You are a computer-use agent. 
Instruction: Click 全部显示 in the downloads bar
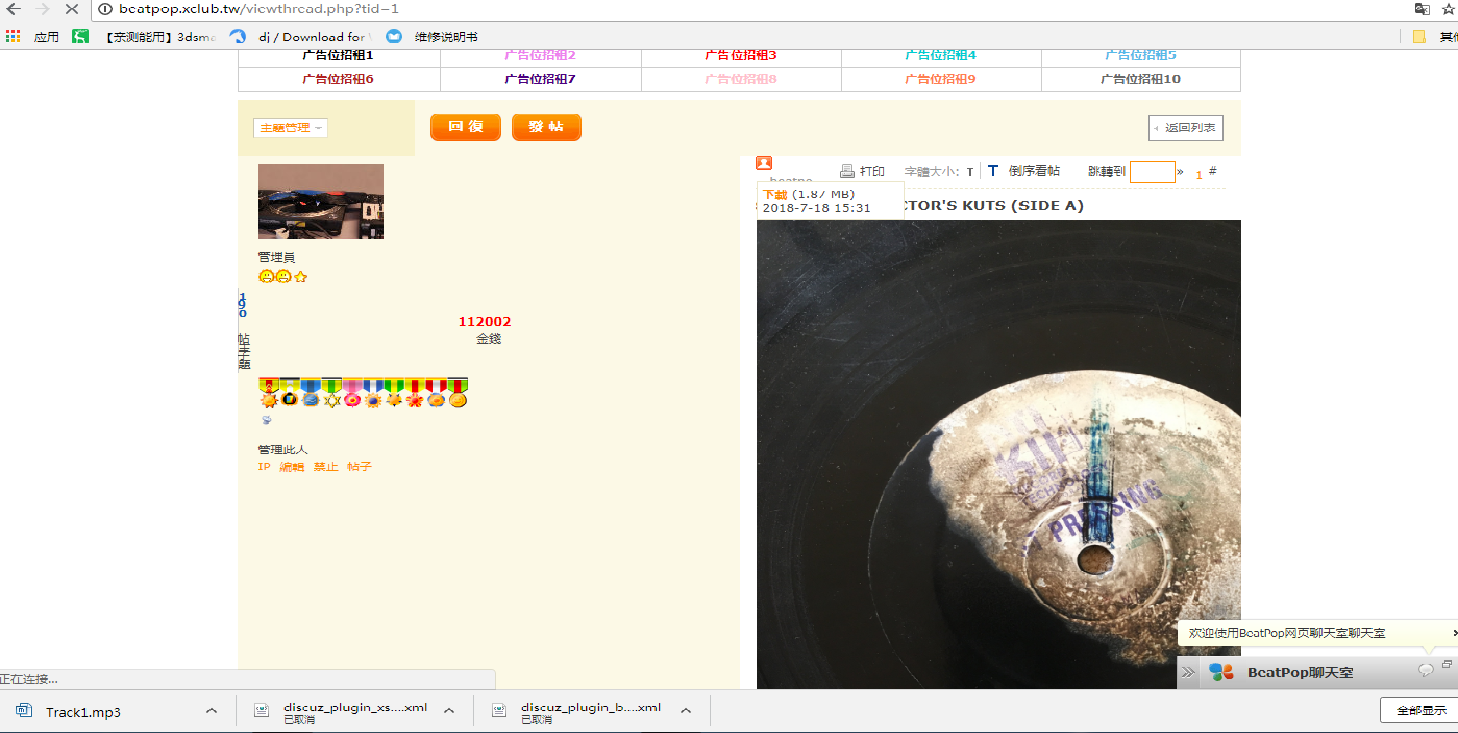click(1420, 710)
